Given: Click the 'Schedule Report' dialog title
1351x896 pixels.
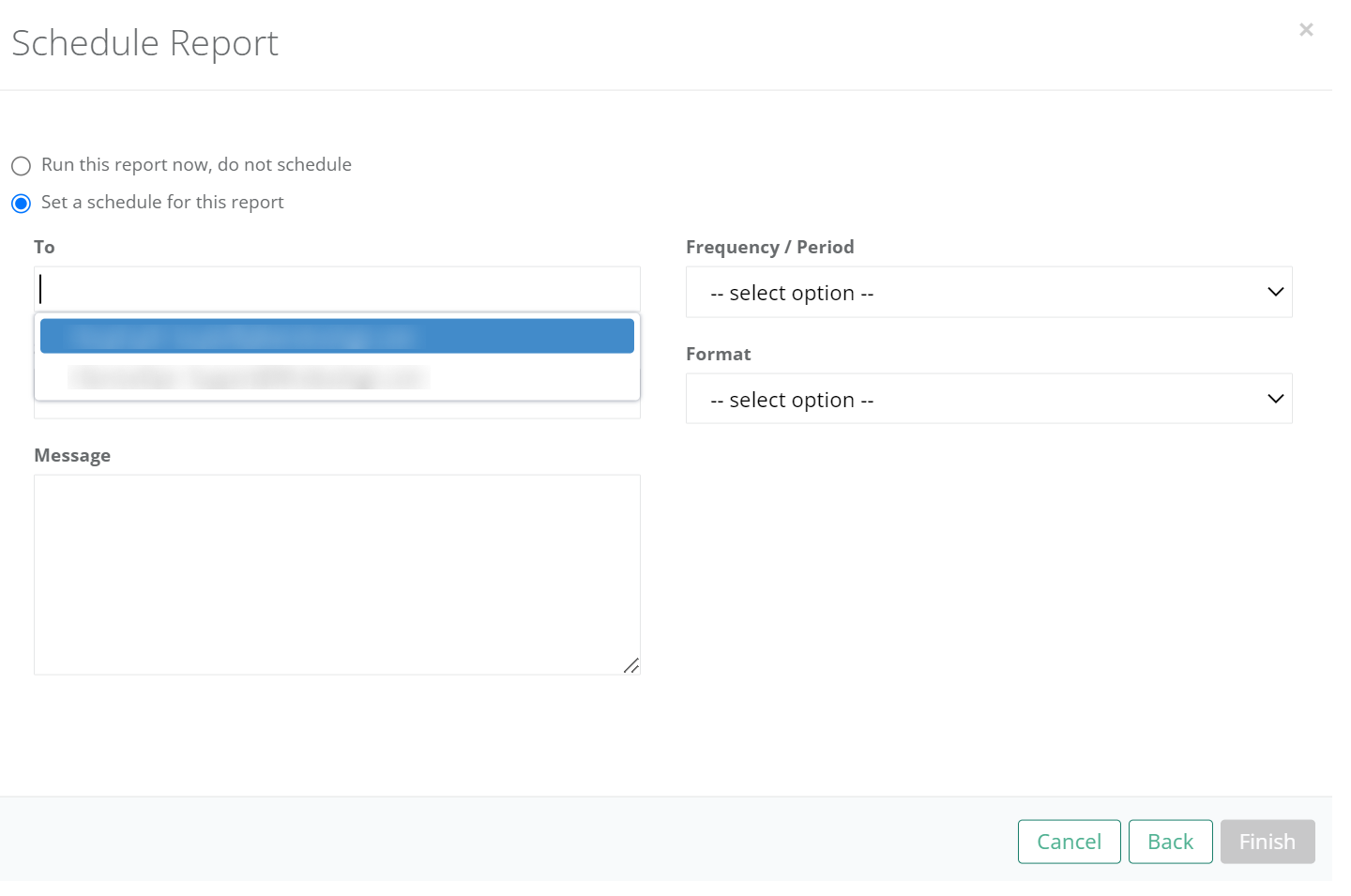Looking at the screenshot, I should pyautogui.click(x=144, y=42).
